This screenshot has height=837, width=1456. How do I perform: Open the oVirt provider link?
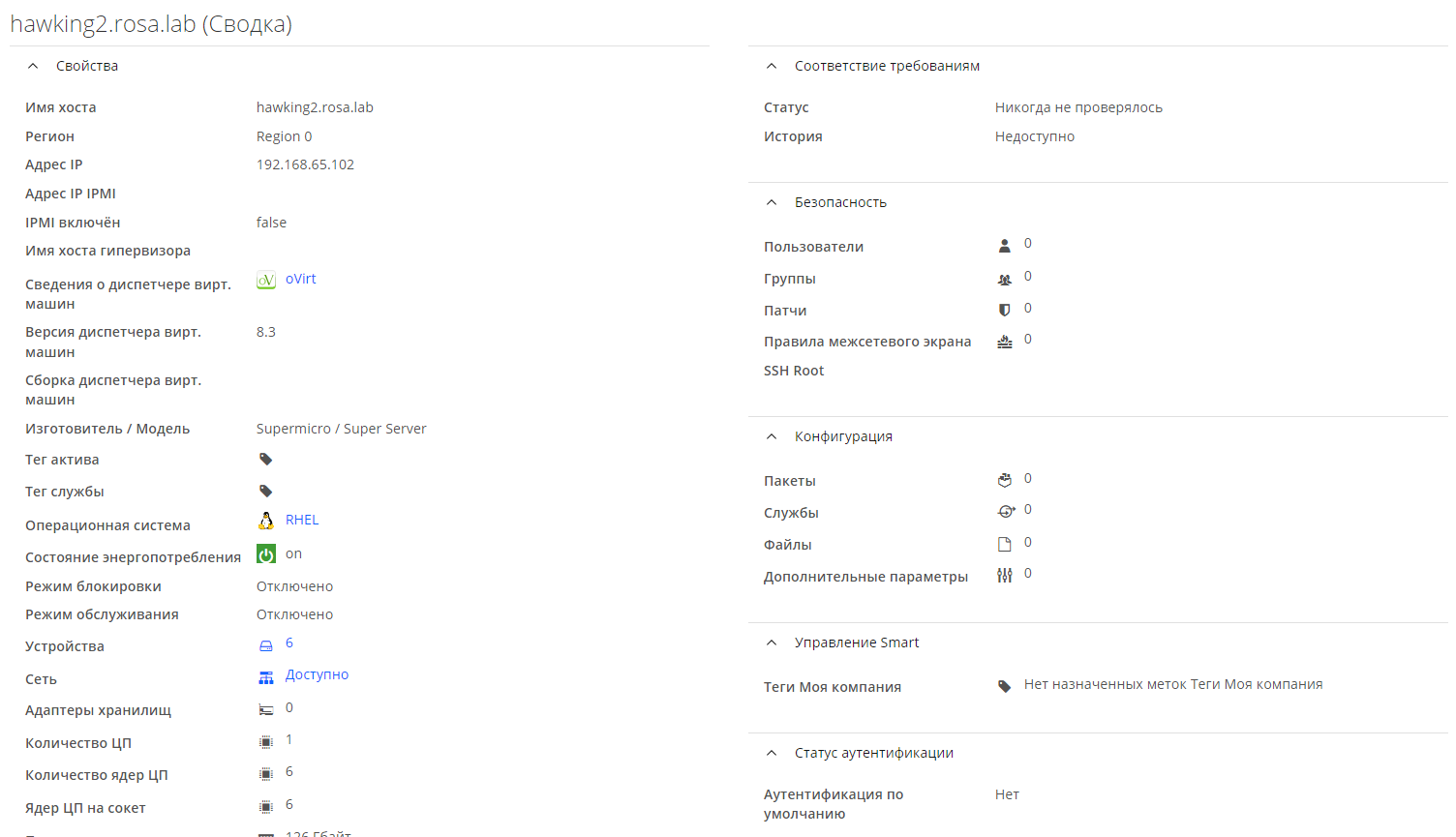[301, 279]
